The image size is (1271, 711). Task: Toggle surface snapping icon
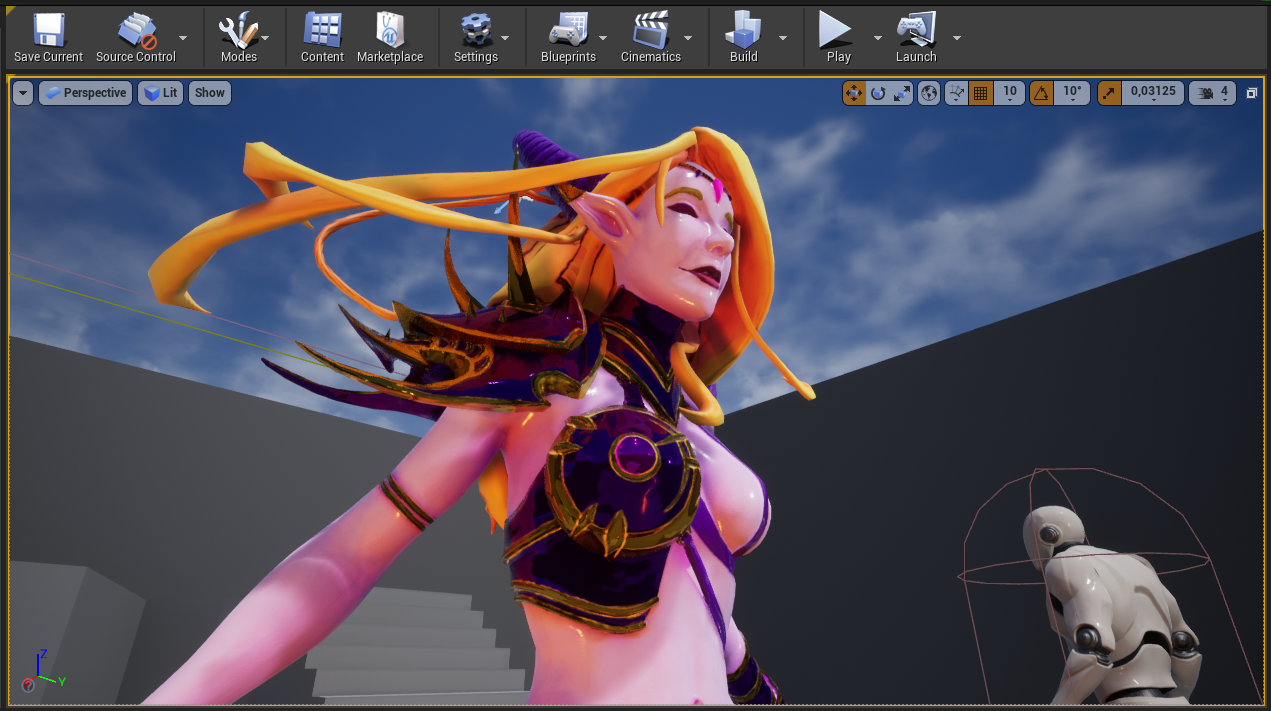click(x=957, y=93)
